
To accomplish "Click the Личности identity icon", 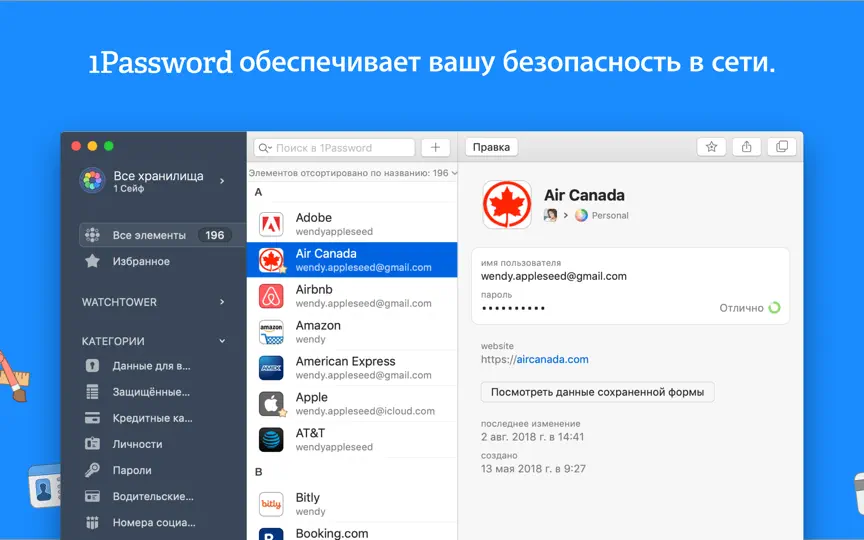I will tap(93, 444).
